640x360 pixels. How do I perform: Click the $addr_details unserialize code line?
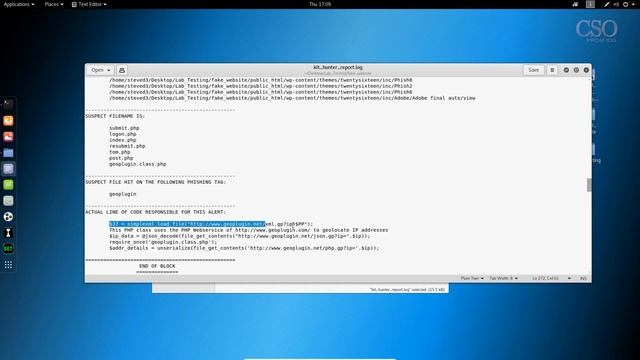(x=244, y=248)
